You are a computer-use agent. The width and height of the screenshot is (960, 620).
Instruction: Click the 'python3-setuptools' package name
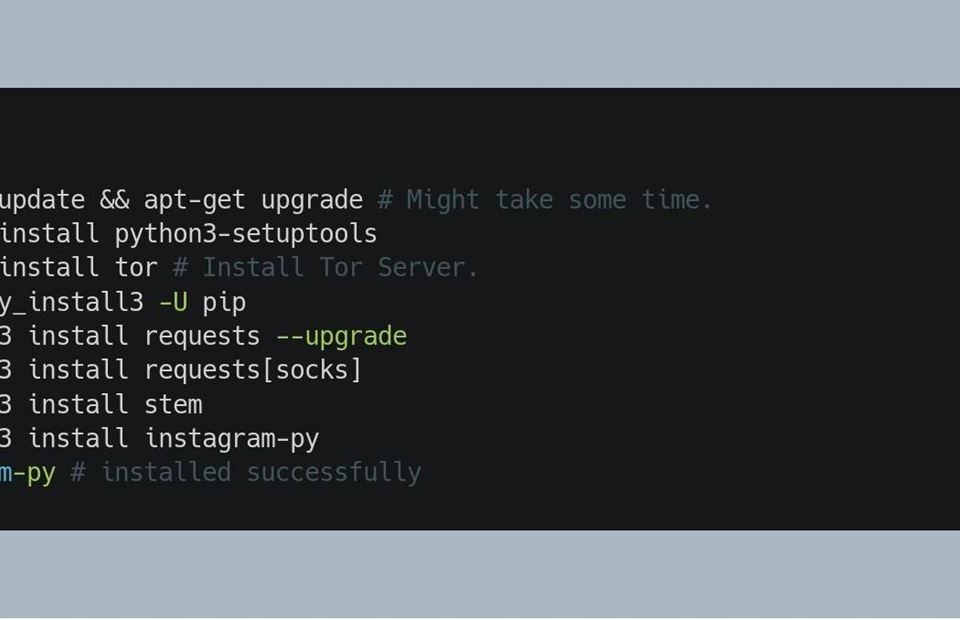[246, 234]
